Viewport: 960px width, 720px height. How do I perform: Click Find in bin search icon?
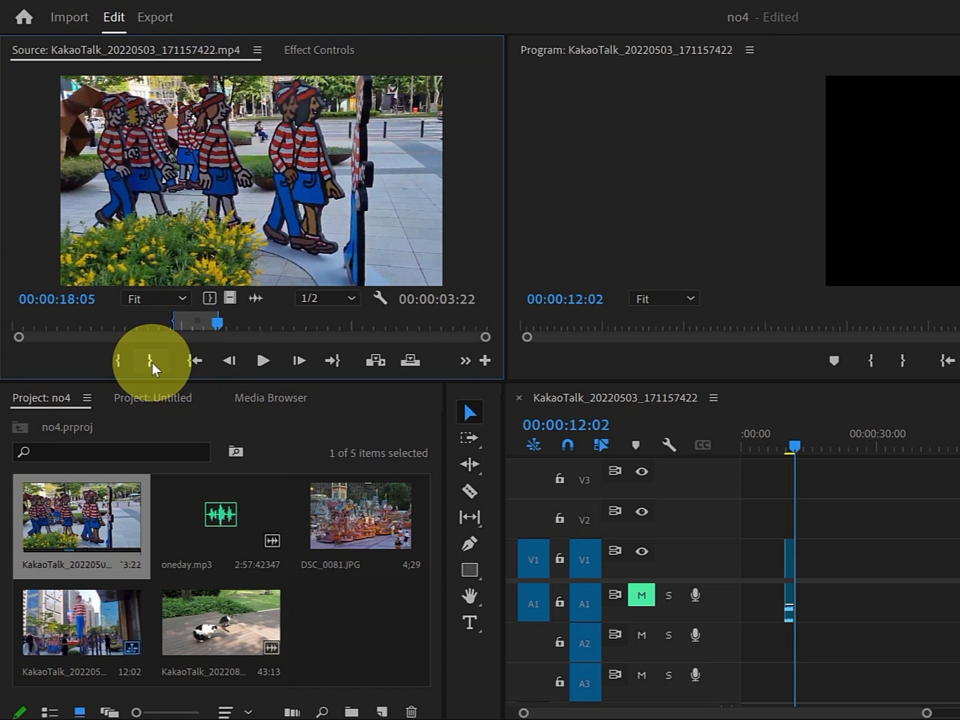click(322, 711)
